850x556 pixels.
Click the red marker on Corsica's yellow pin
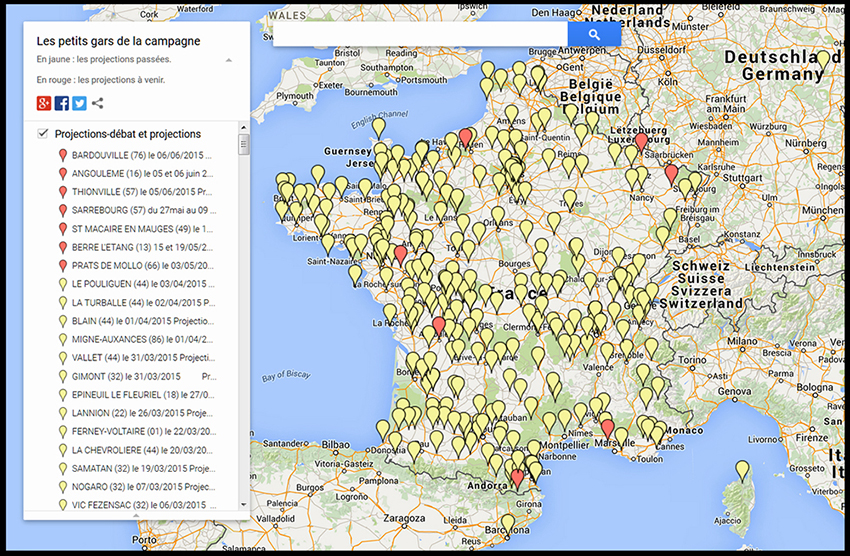(x=742, y=470)
